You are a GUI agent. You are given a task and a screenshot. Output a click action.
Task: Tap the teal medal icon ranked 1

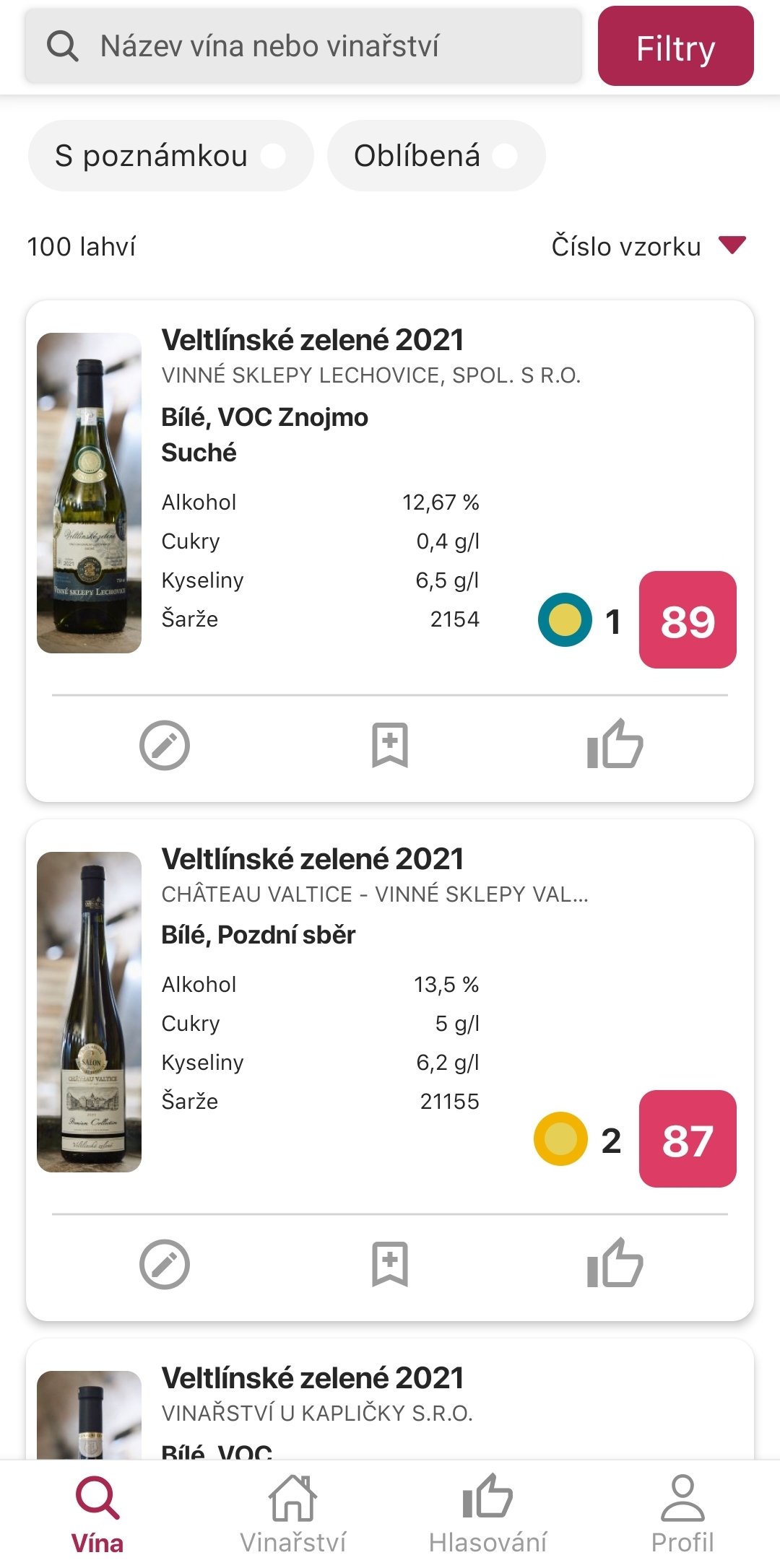pos(565,619)
